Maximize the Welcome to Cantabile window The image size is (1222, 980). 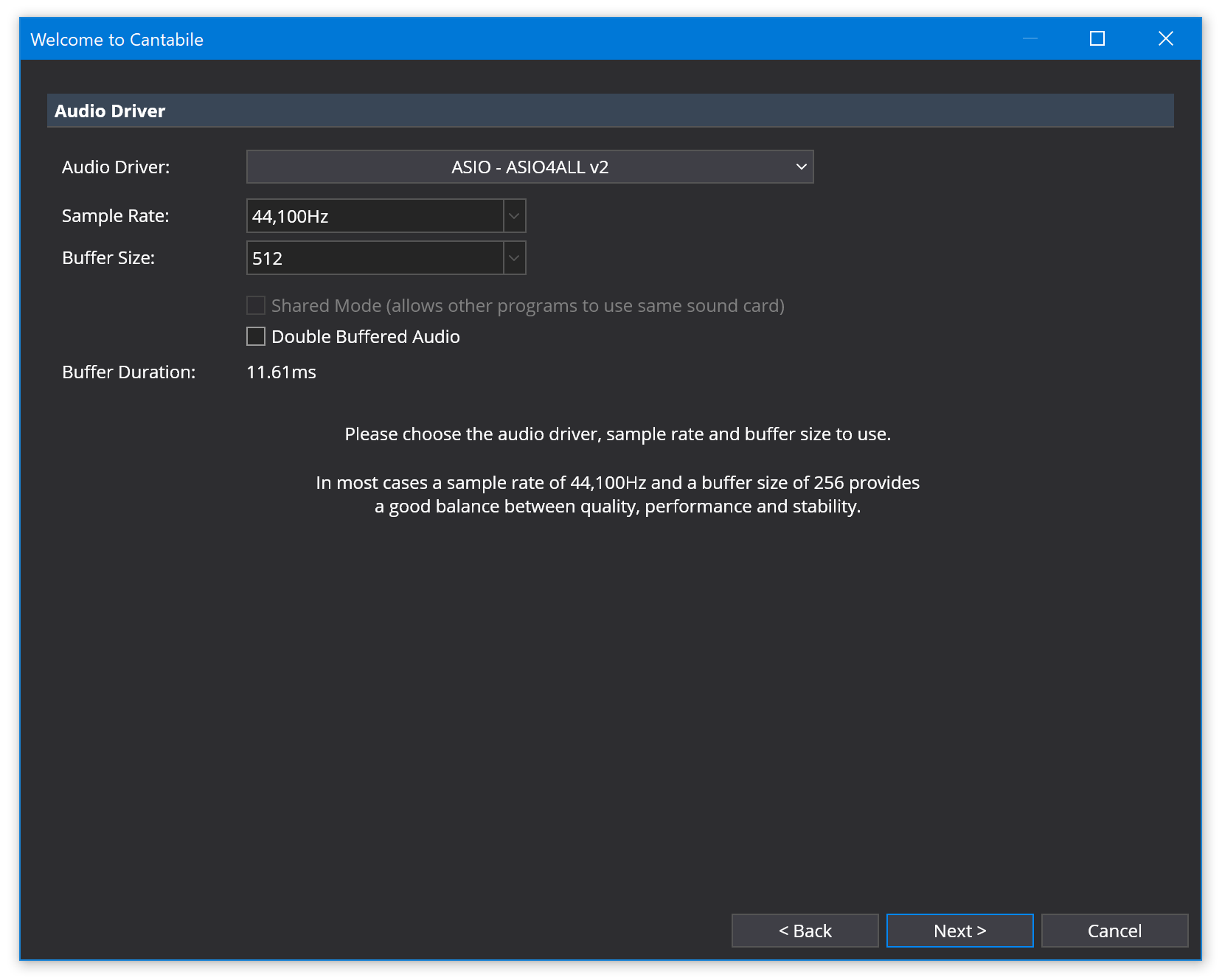(x=1097, y=38)
